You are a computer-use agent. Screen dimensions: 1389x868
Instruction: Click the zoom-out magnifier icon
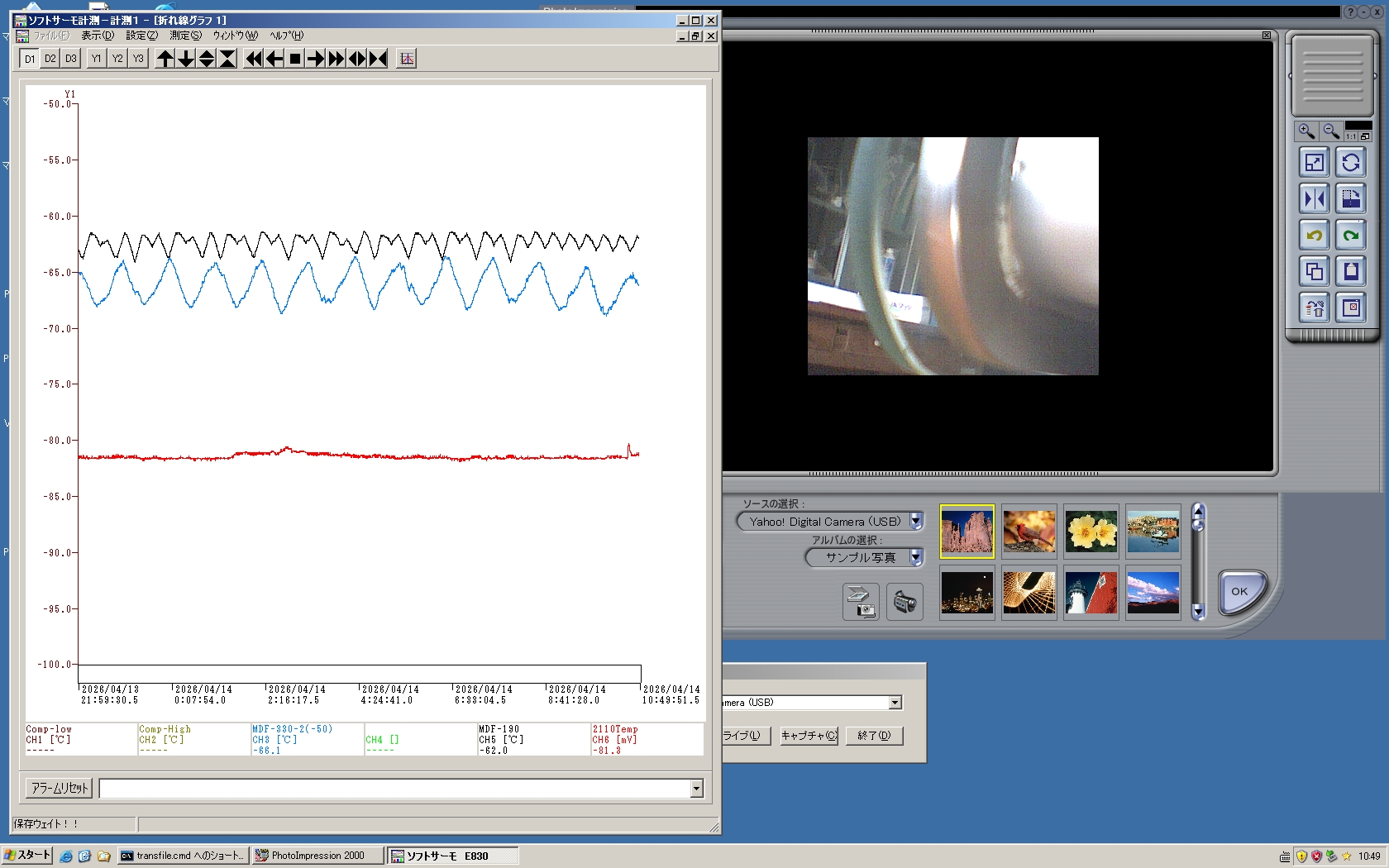pos(1330,131)
